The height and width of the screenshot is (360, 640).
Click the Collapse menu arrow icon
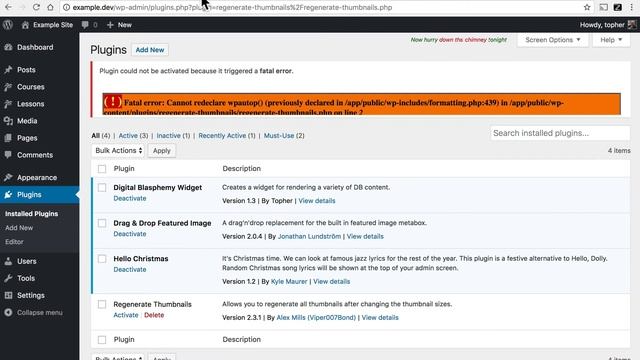[x=9, y=312]
